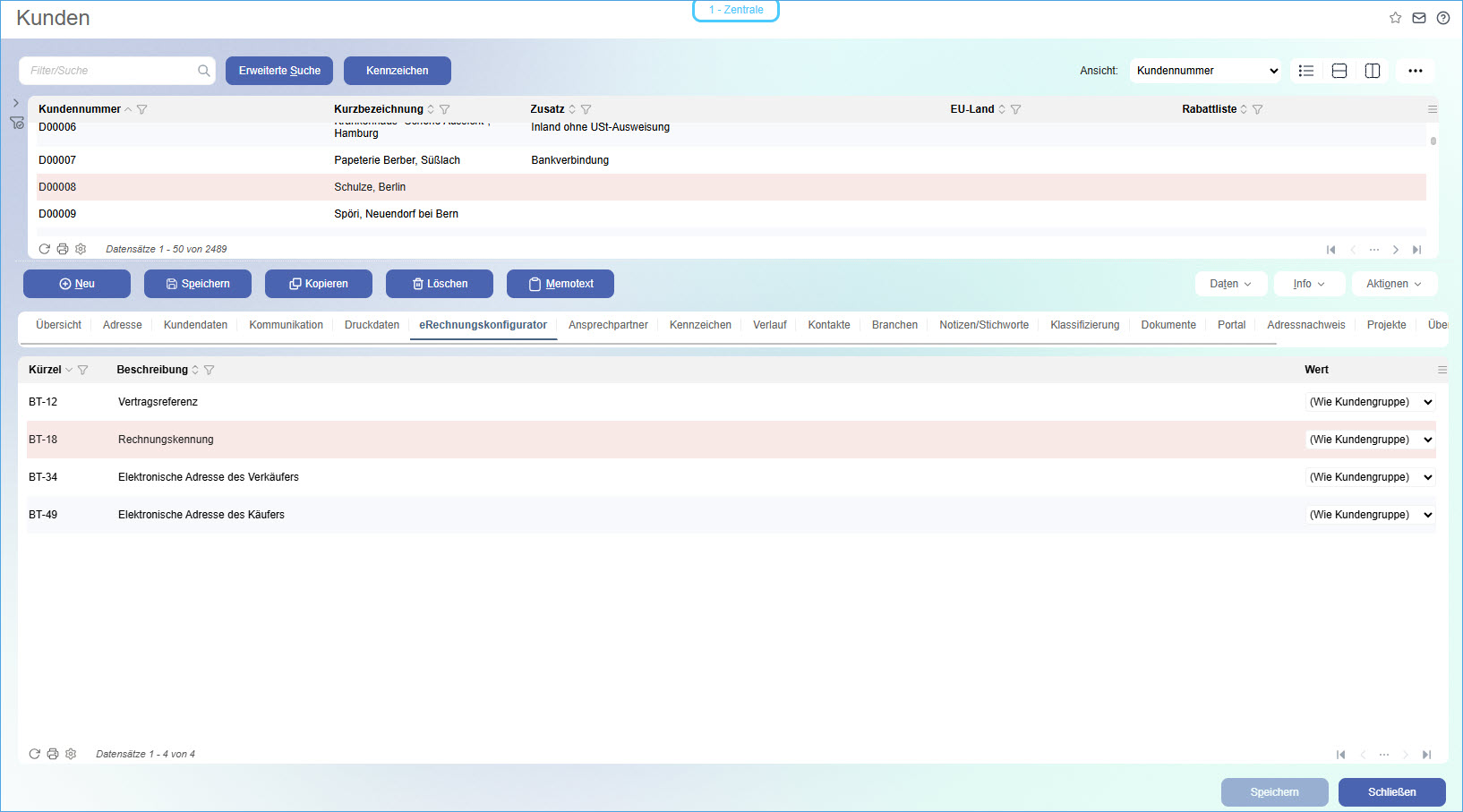The width and height of the screenshot is (1463, 812).
Task: Sort by Rabattliste using its sort arrows
Action: pos(1244,109)
